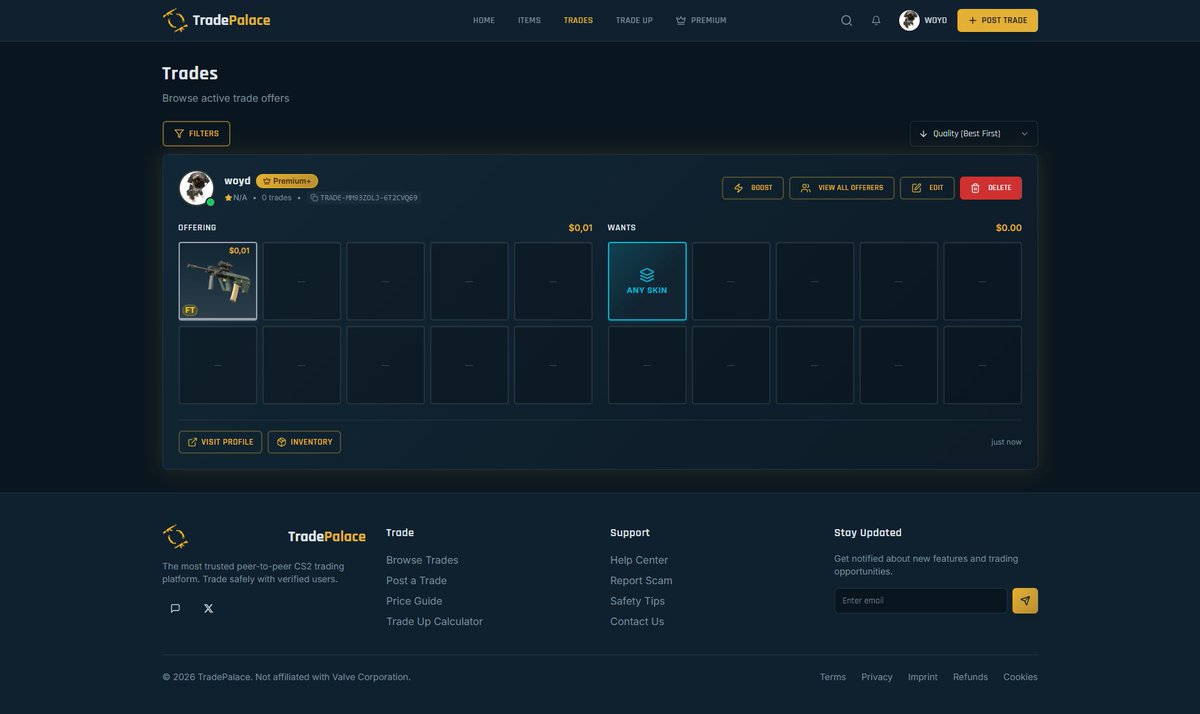Open Post a Trade footer link

click(x=416, y=581)
